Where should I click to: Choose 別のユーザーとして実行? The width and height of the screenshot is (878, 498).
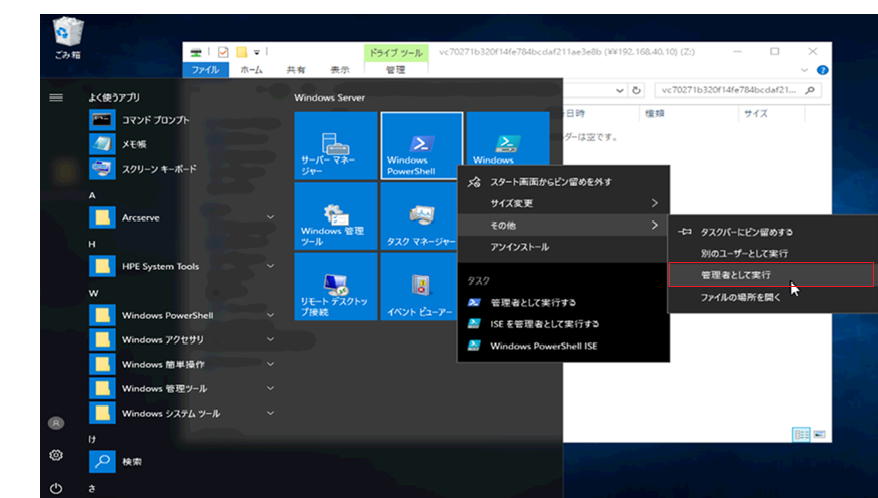773,253
